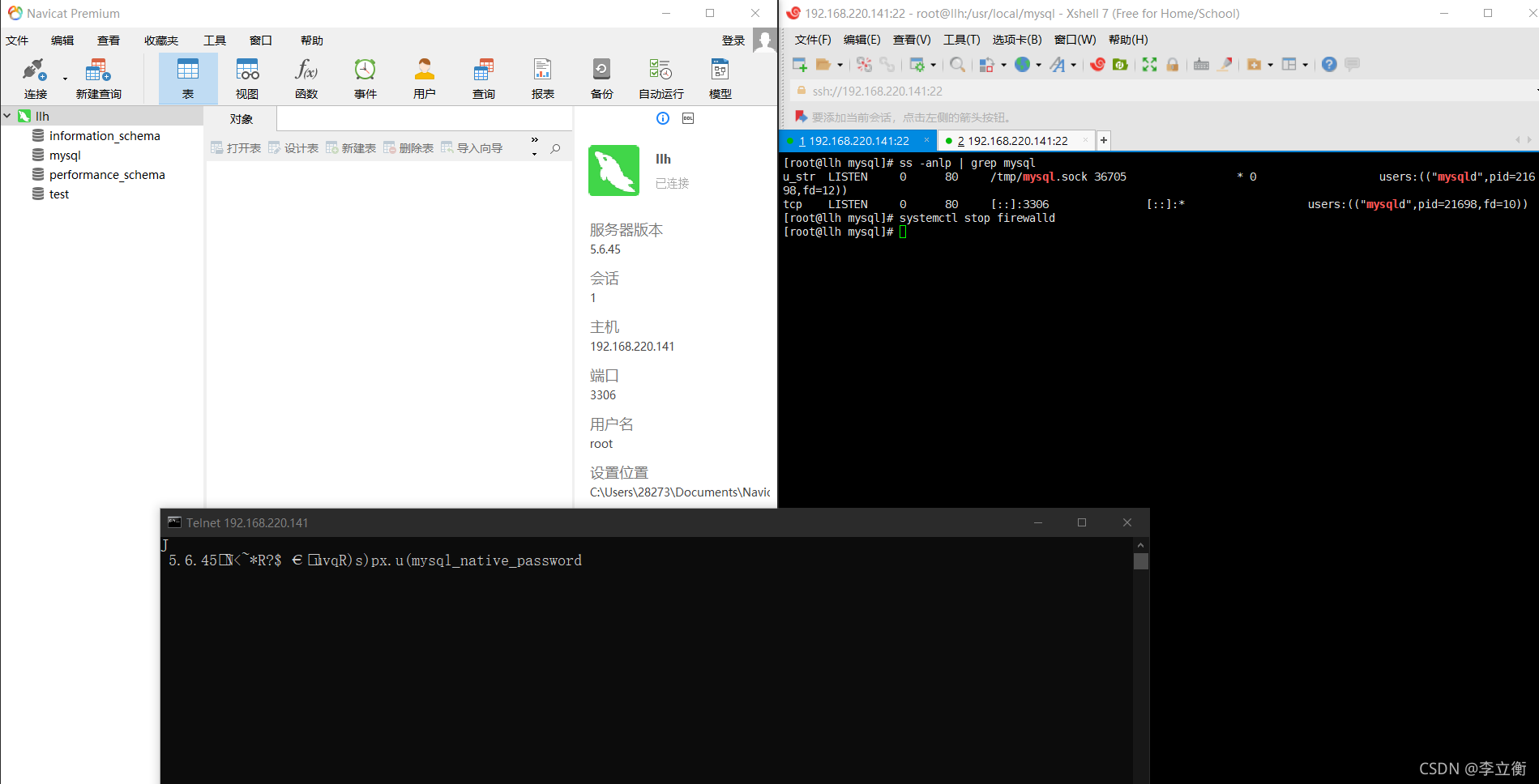Click 打开表 in Navicat's object toolbar

[x=236, y=148]
